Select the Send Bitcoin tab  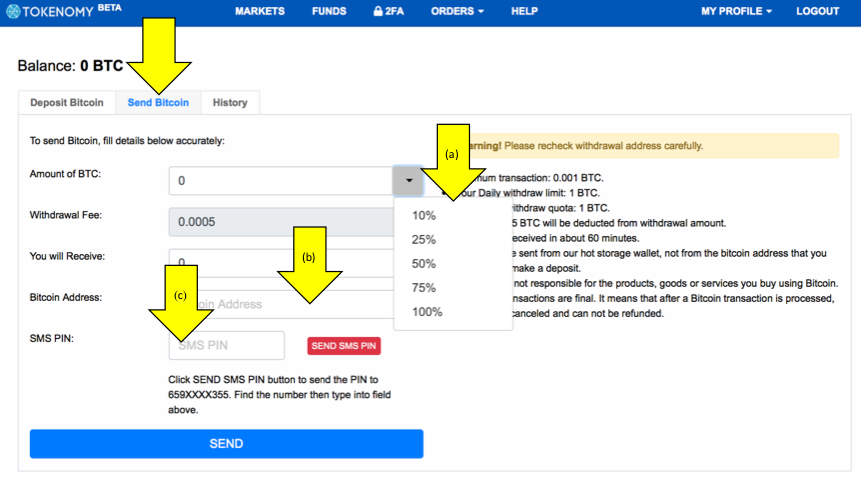[x=158, y=103]
